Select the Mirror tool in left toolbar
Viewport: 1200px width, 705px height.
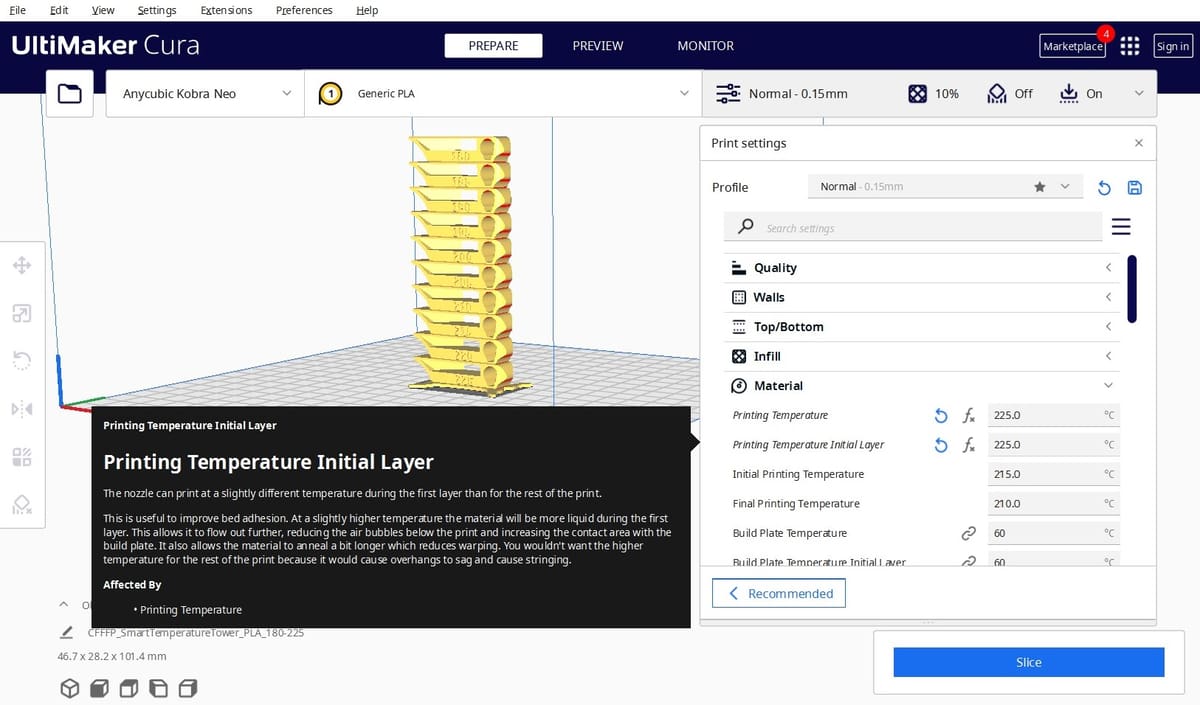[x=21, y=408]
